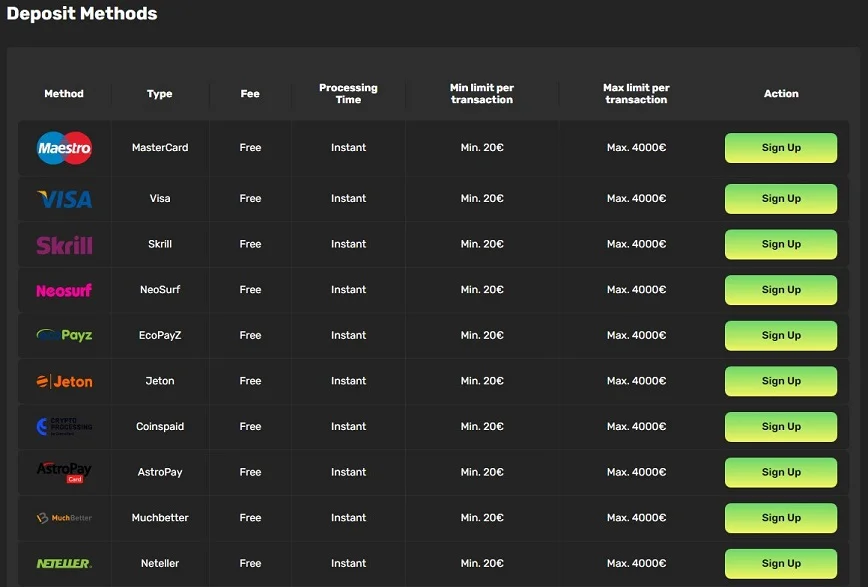Click Min. 20€ in EcoPayZ row
The width and height of the screenshot is (868, 587).
482,335
